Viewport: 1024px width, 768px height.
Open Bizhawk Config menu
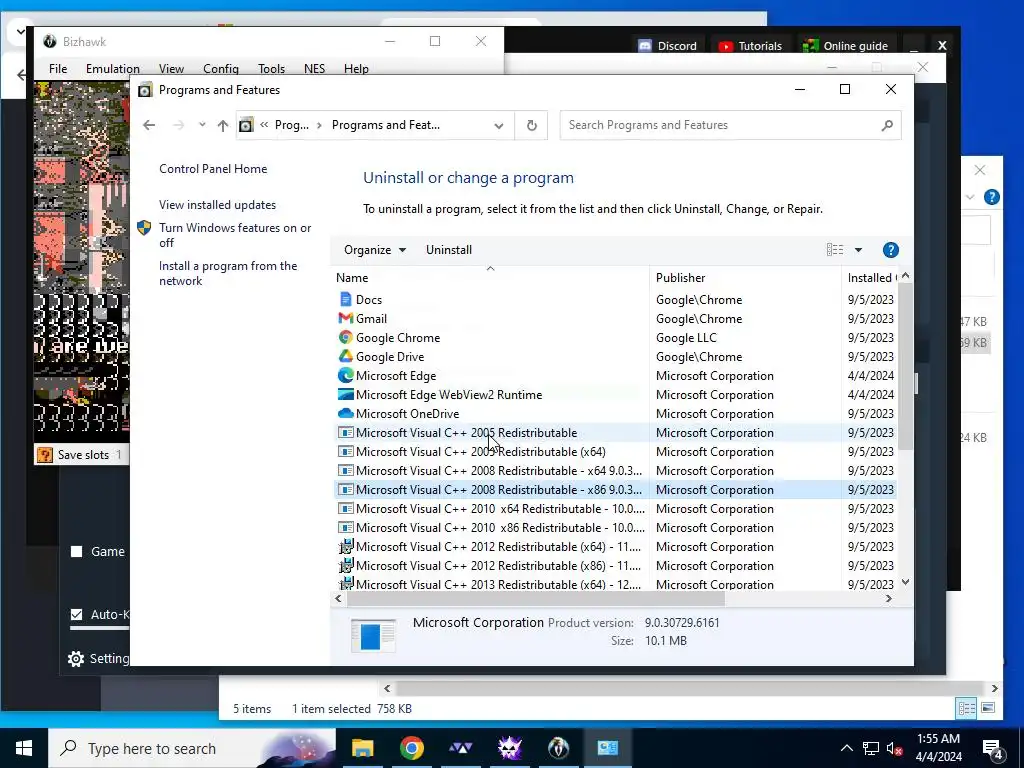point(221,69)
